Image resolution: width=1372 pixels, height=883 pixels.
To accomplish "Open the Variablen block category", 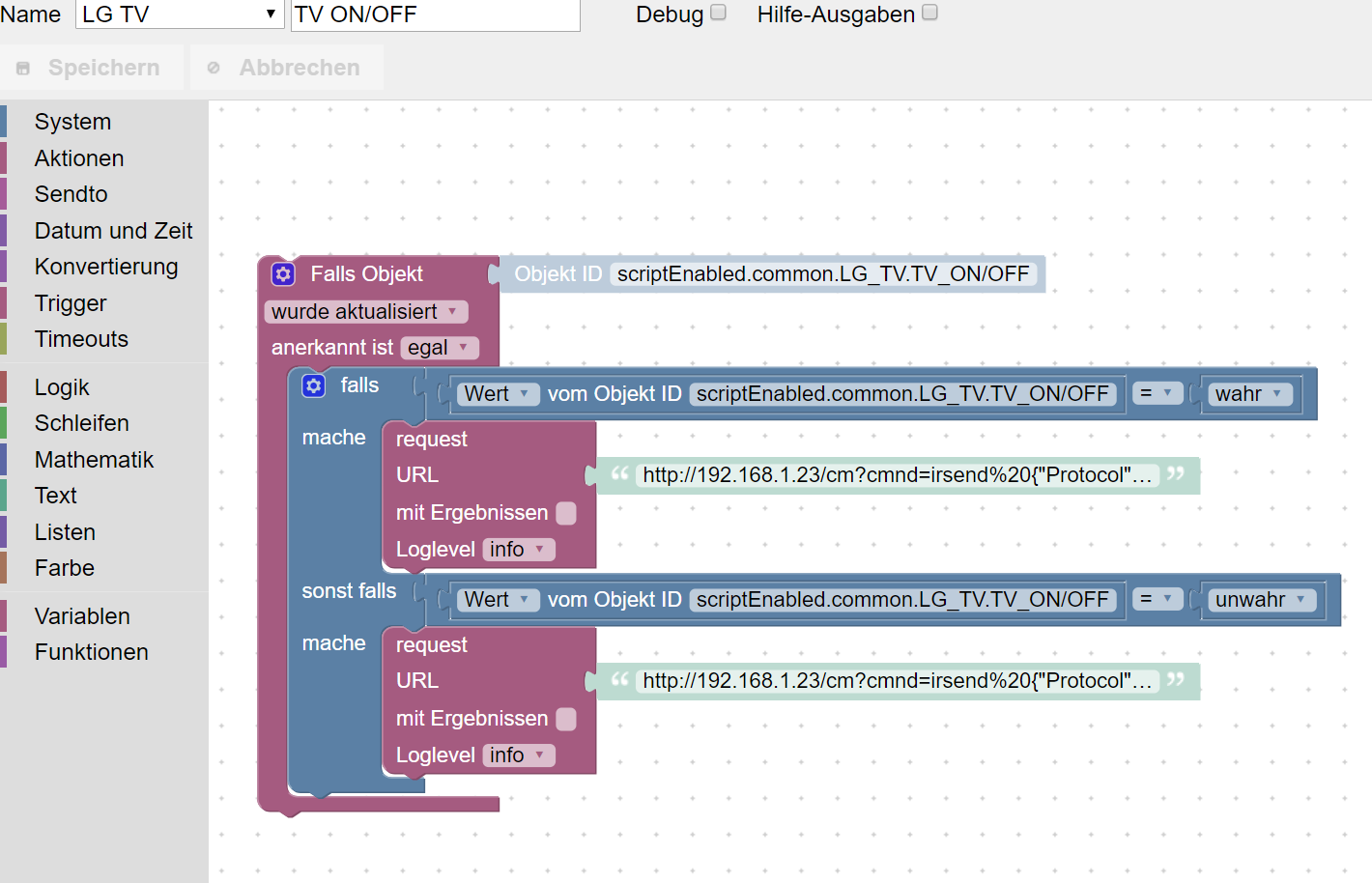I will pyautogui.click(x=104, y=616).
